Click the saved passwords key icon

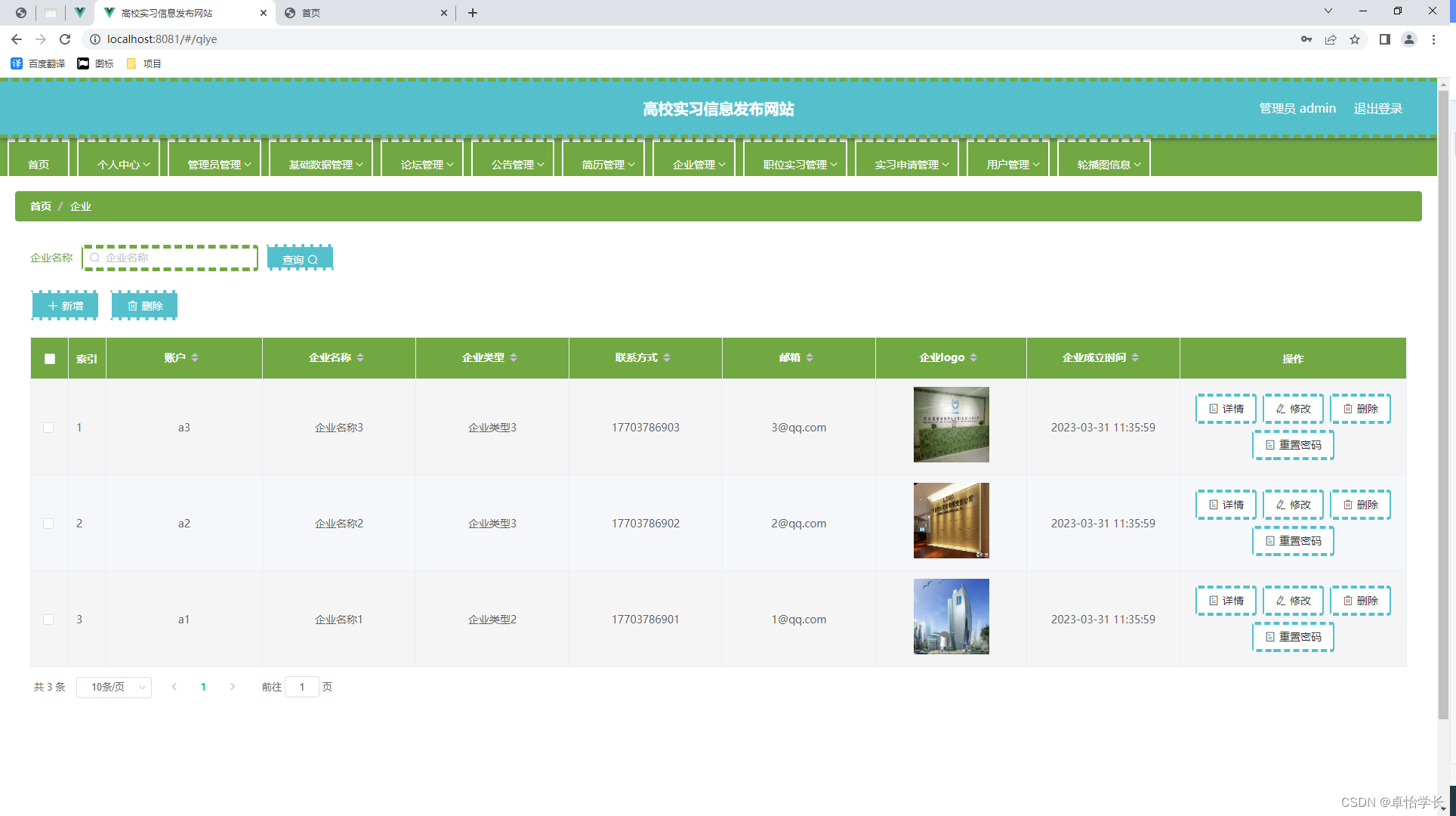coord(1306,39)
